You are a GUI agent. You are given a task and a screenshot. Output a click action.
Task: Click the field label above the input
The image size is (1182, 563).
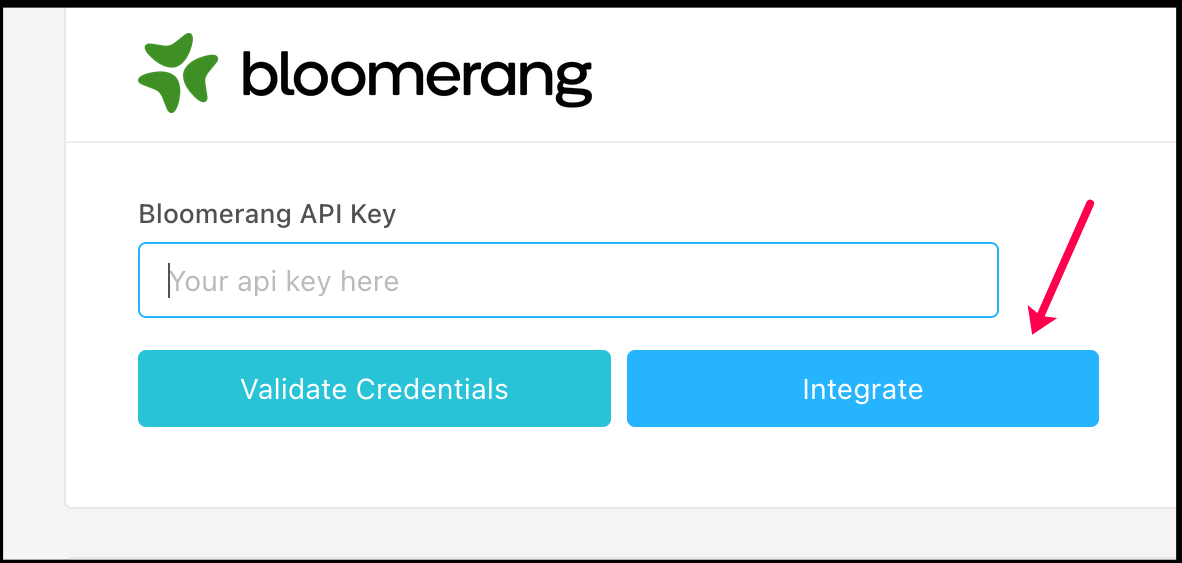(x=267, y=214)
